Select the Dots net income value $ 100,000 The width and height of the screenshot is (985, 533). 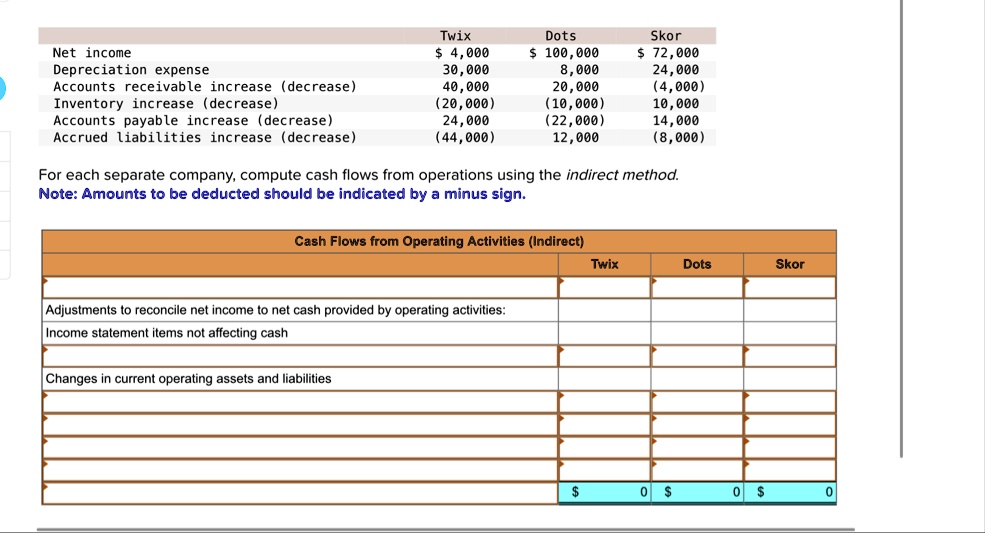click(x=563, y=53)
